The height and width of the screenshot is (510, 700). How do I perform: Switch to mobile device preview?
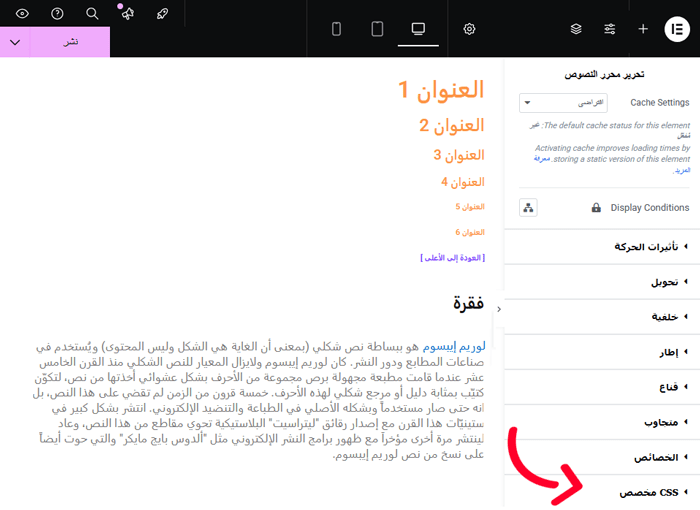pos(337,29)
